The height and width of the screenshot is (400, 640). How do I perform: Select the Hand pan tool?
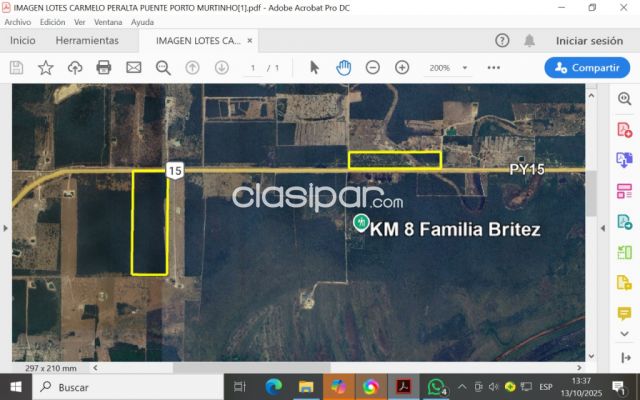[x=343, y=67]
